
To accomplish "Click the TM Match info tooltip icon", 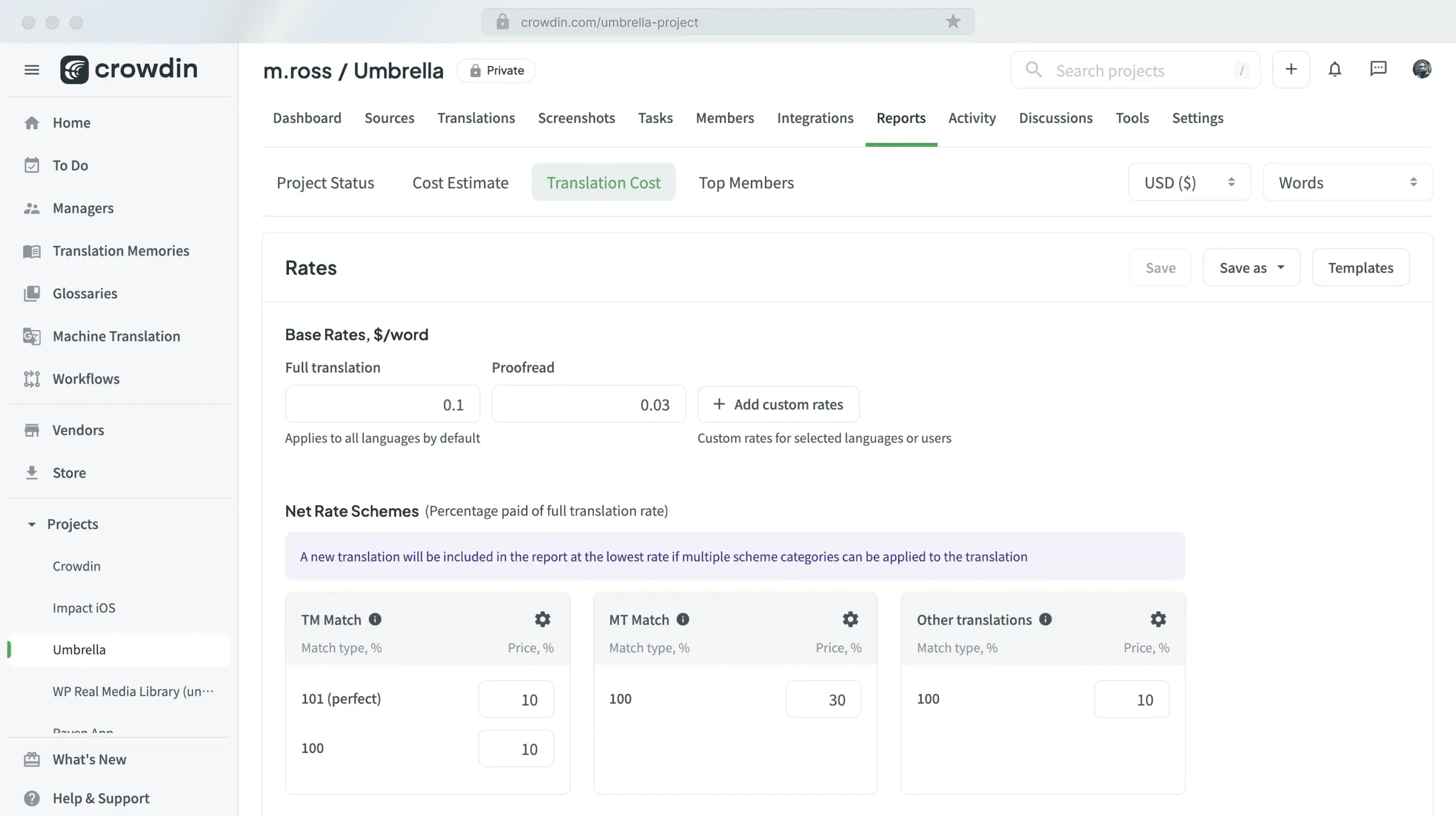I will click(374, 619).
